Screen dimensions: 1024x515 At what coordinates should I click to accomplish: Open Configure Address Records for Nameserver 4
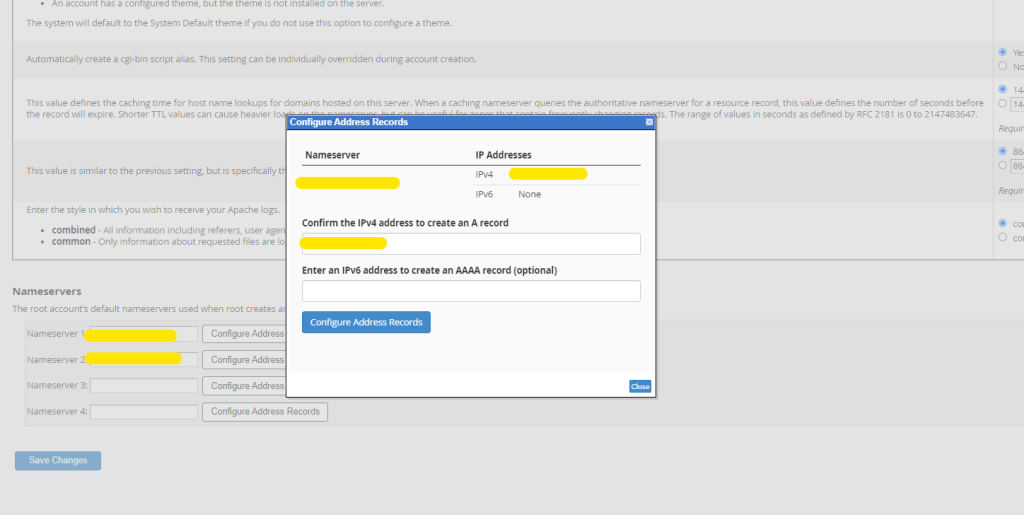coord(265,411)
